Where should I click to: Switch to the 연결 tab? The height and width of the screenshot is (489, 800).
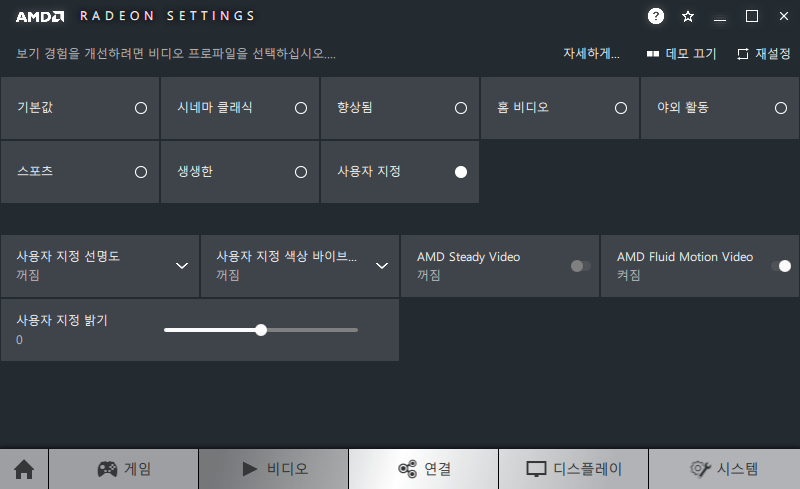tap(423, 469)
